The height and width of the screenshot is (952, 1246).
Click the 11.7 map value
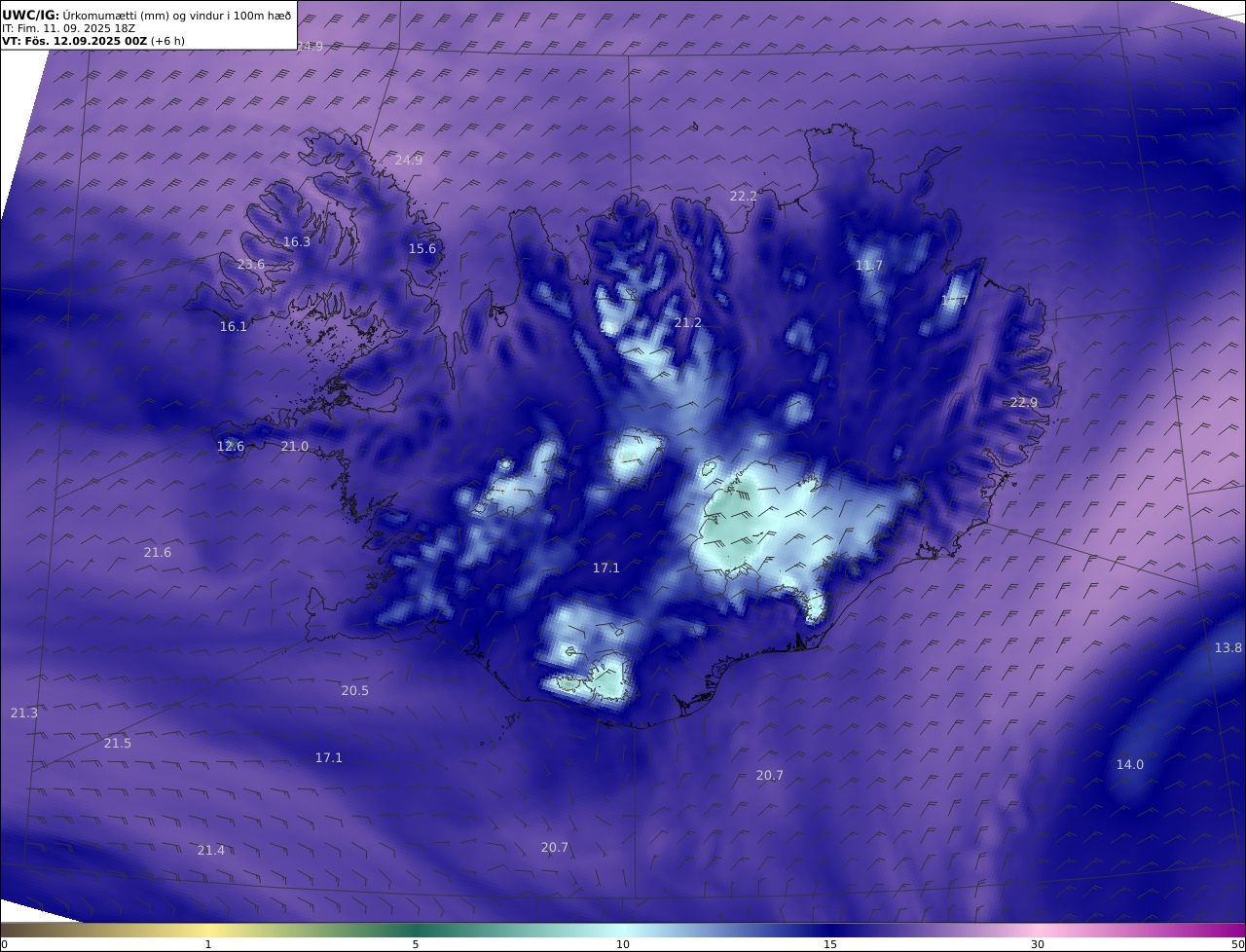pyautogui.click(x=869, y=265)
